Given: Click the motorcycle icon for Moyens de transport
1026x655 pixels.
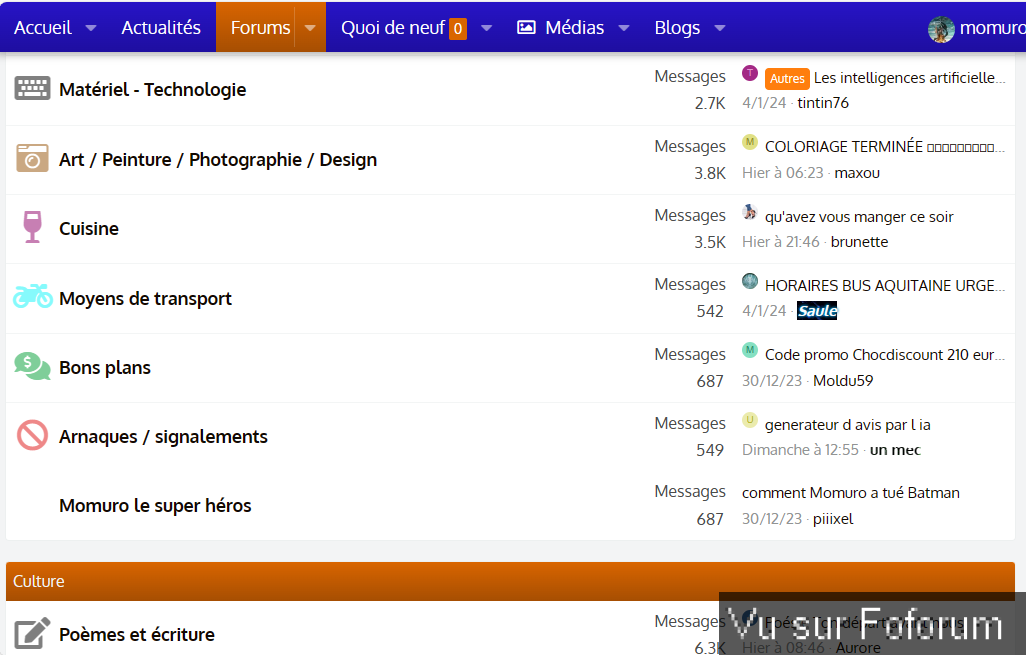Looking at the screenshot, I should (x=32, y=297).
